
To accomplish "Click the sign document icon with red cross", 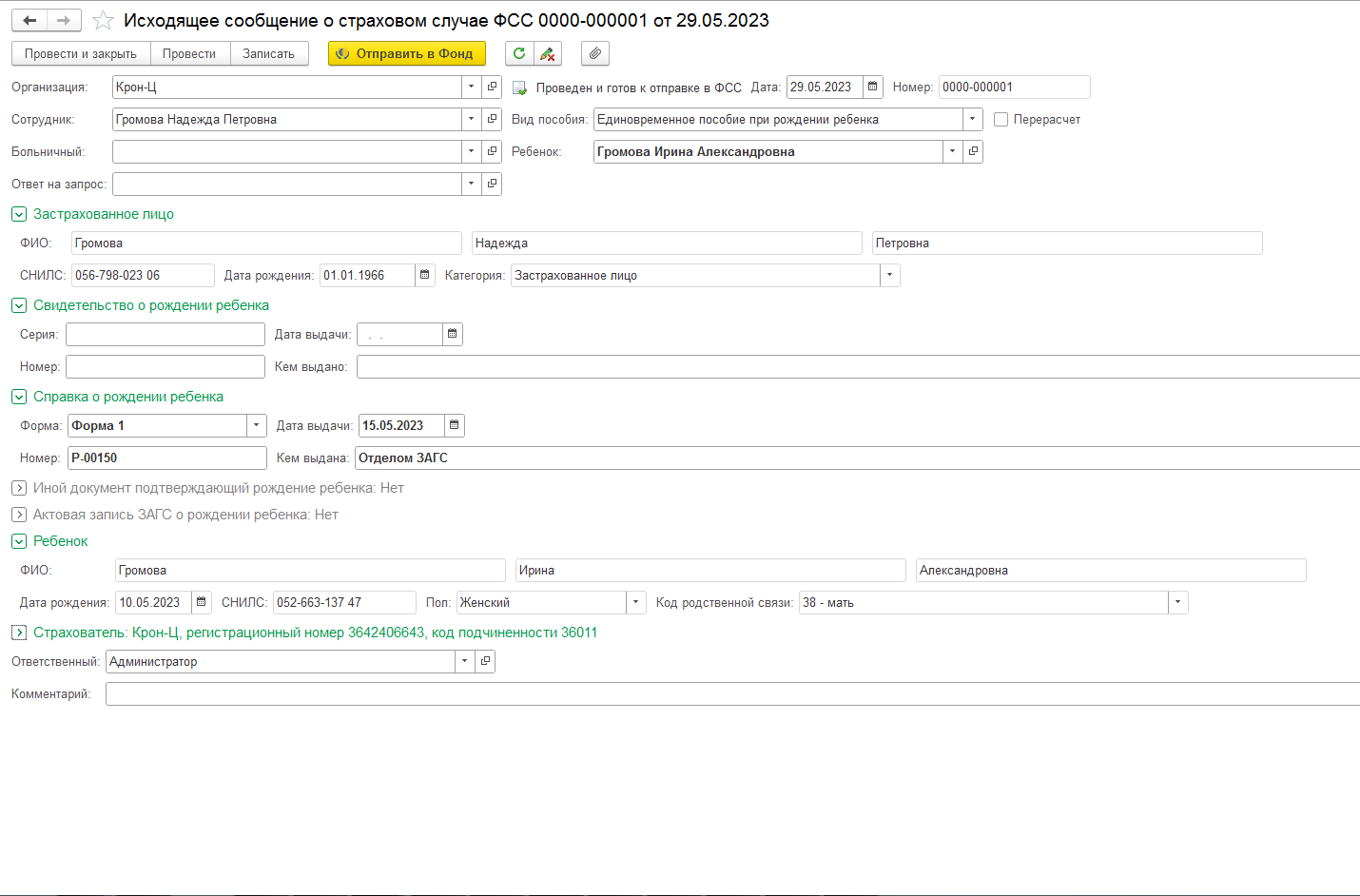I will pos(548,53).
